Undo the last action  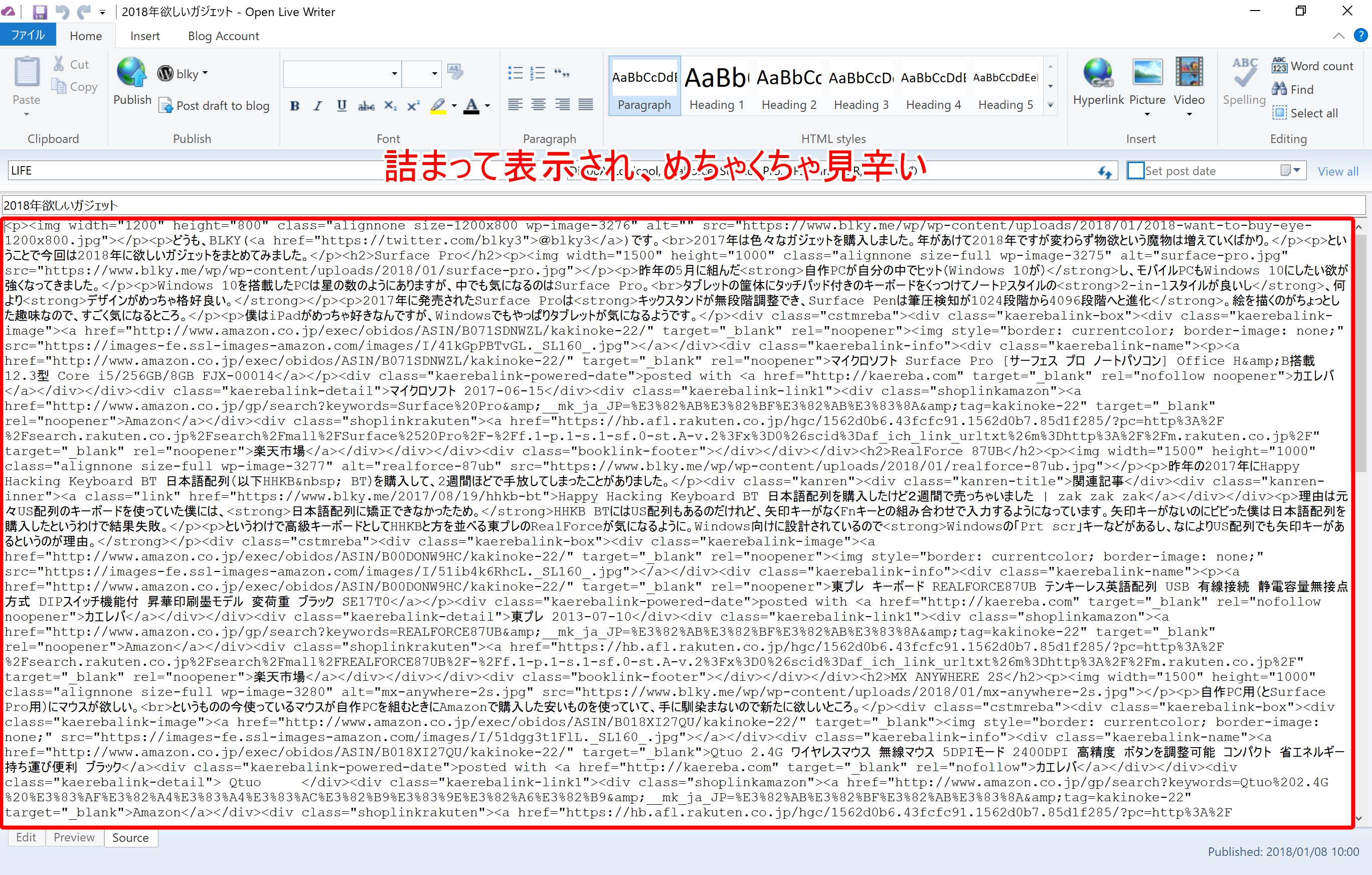tap(62, 12)
